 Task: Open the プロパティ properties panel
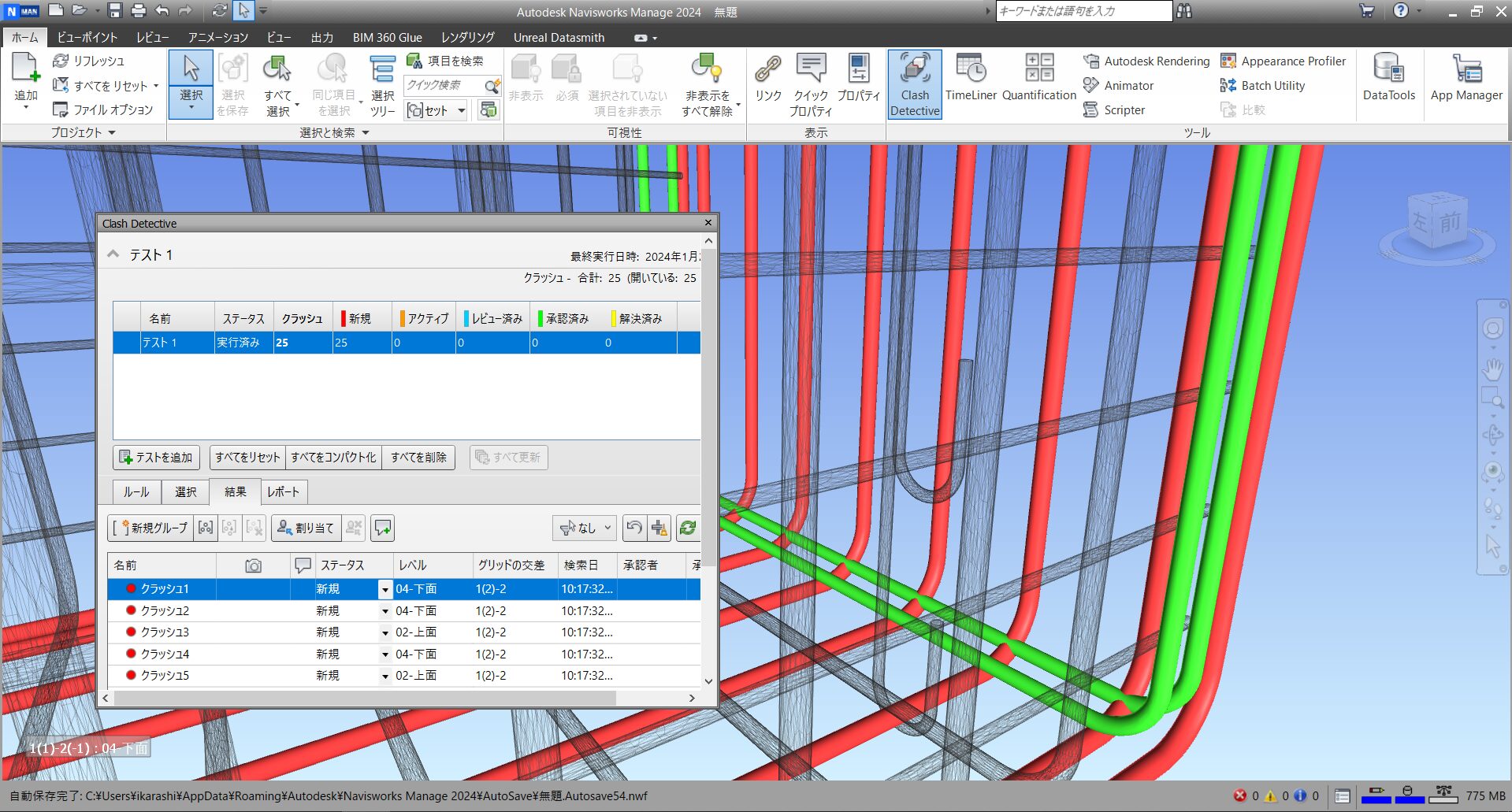tap(859, 78)
